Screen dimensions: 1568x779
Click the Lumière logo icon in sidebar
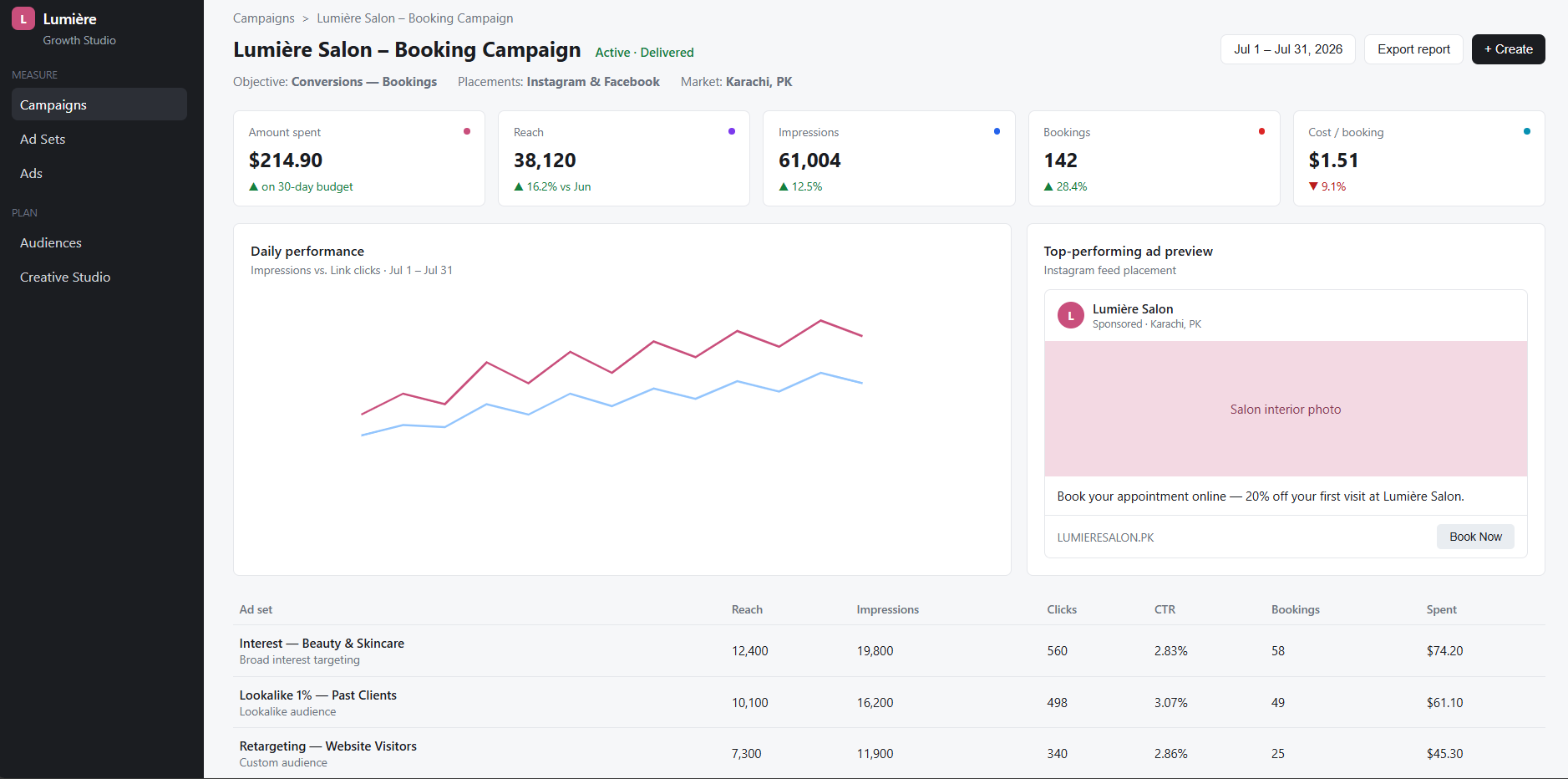(23, 18)
